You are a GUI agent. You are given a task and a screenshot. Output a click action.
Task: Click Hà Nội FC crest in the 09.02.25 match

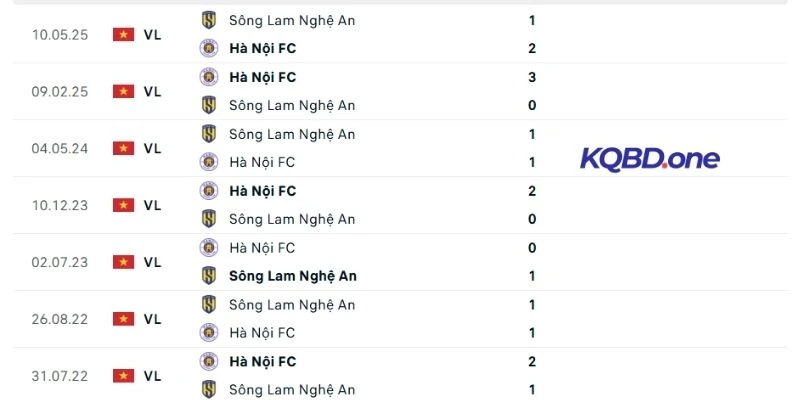pyautogui.click(x=209, y=77)
